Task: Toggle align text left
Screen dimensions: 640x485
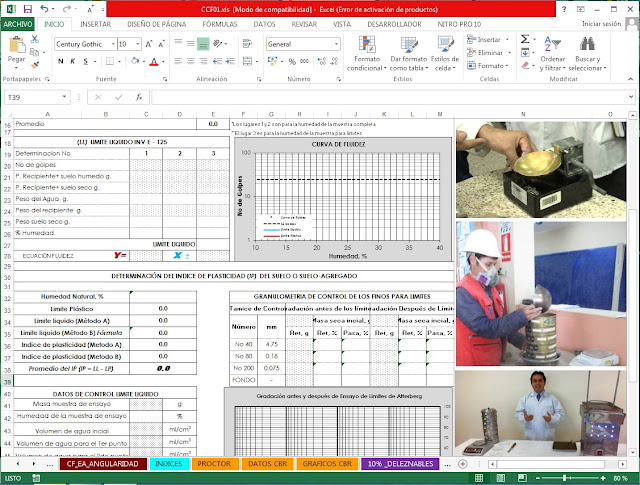Action: pos(178,61)
